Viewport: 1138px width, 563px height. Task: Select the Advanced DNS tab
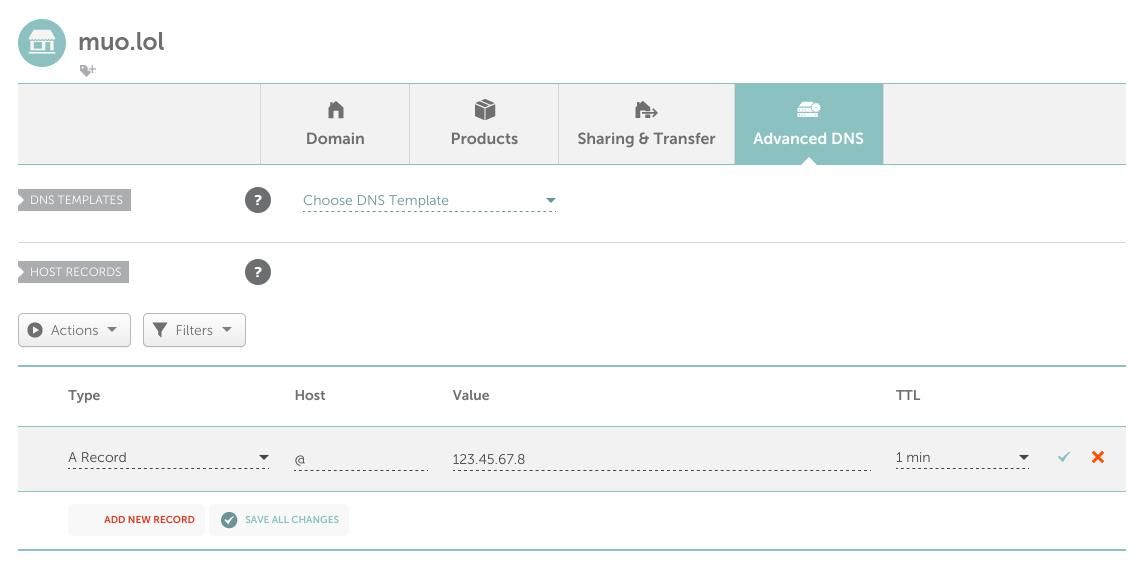[809, 124]
